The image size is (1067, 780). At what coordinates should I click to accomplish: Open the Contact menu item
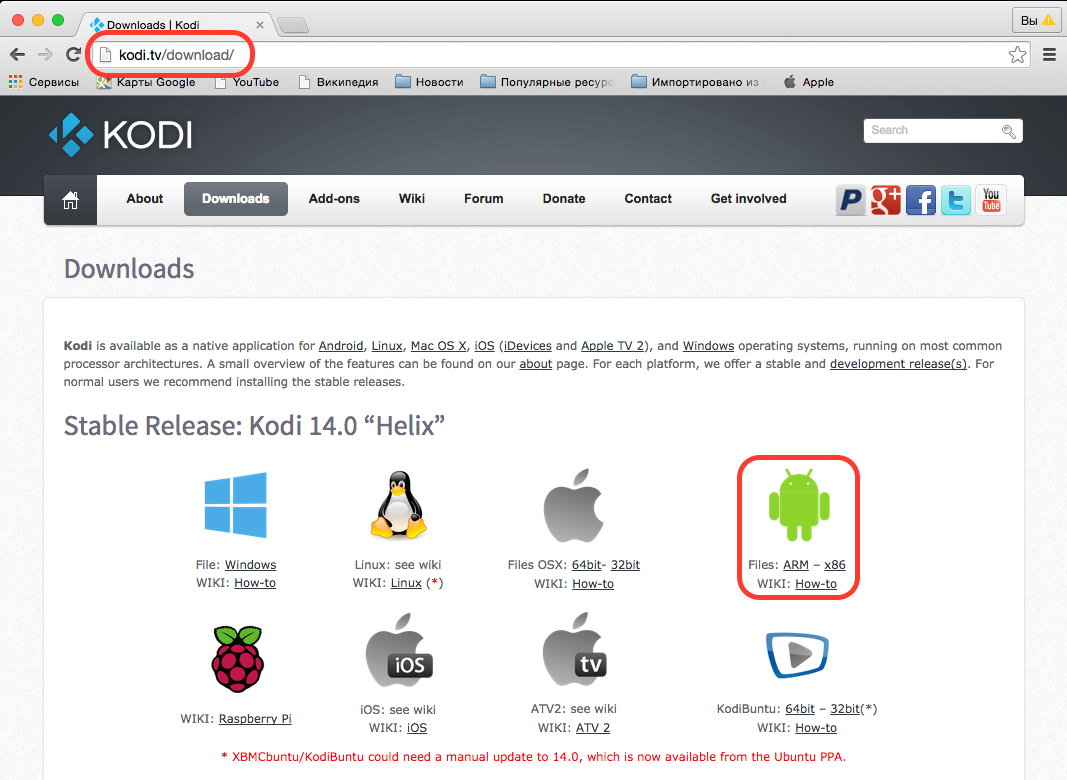point(648,199)
